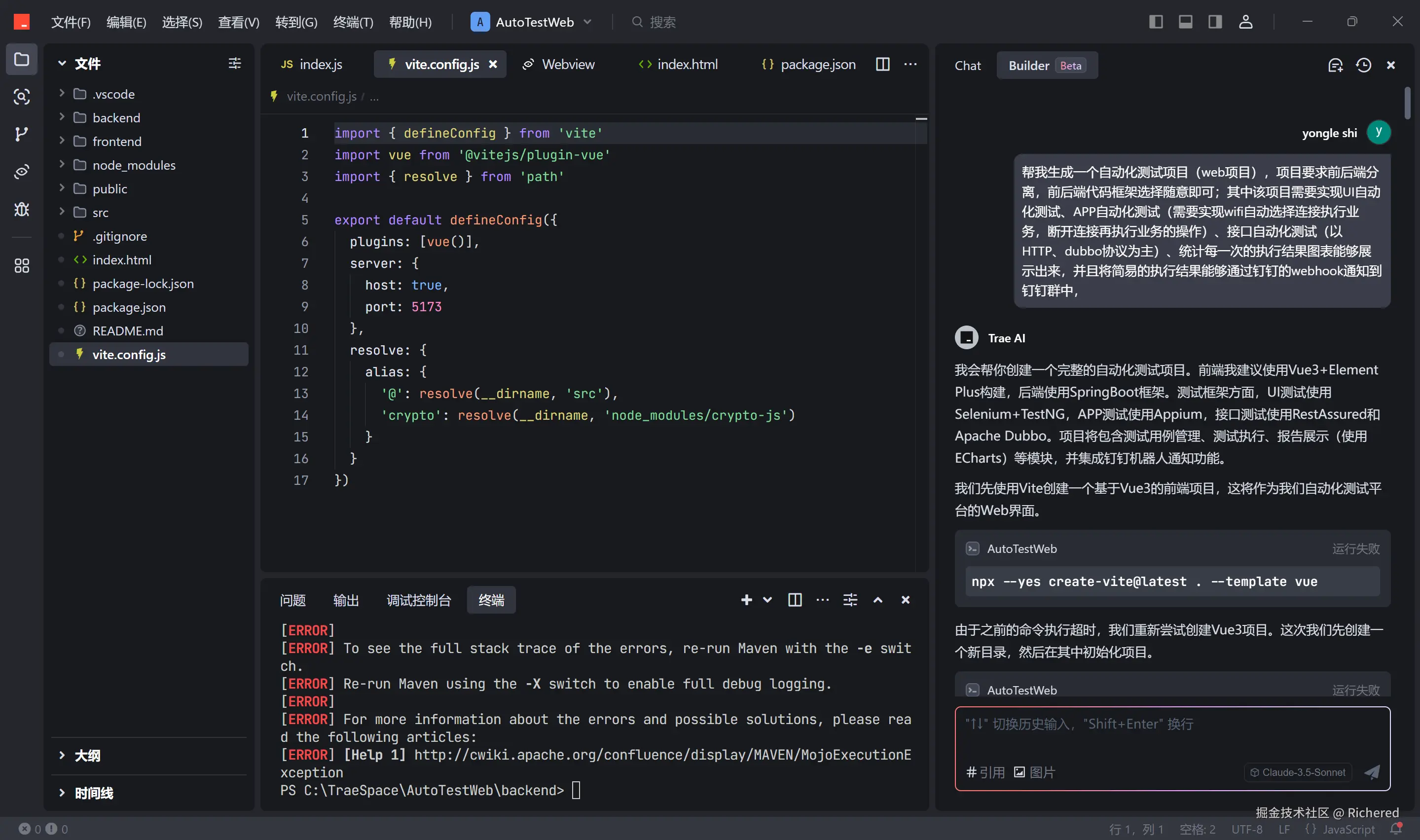Open the Source Control sidebar icon
The width and height of the screenshot is (1420, 840).
(22, 134)
